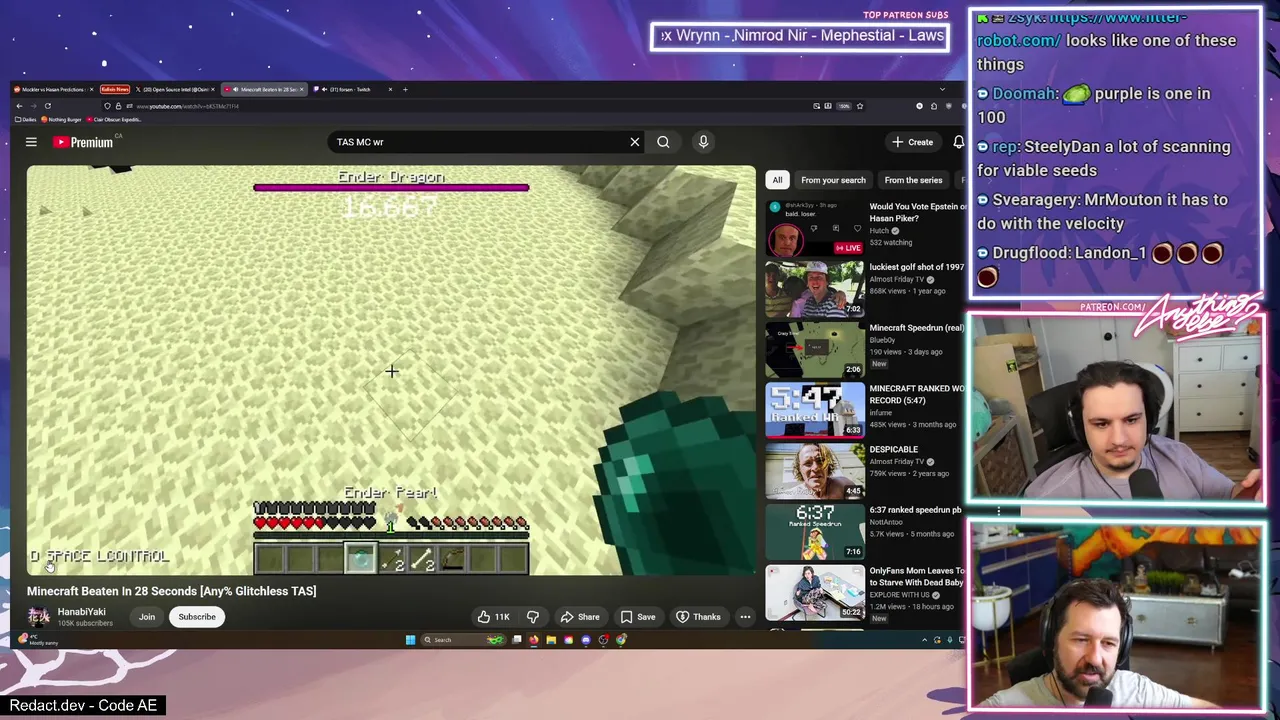Open the YouTube notifications bell
Viewport: 1280px width, 720px height.
[959, 142]
